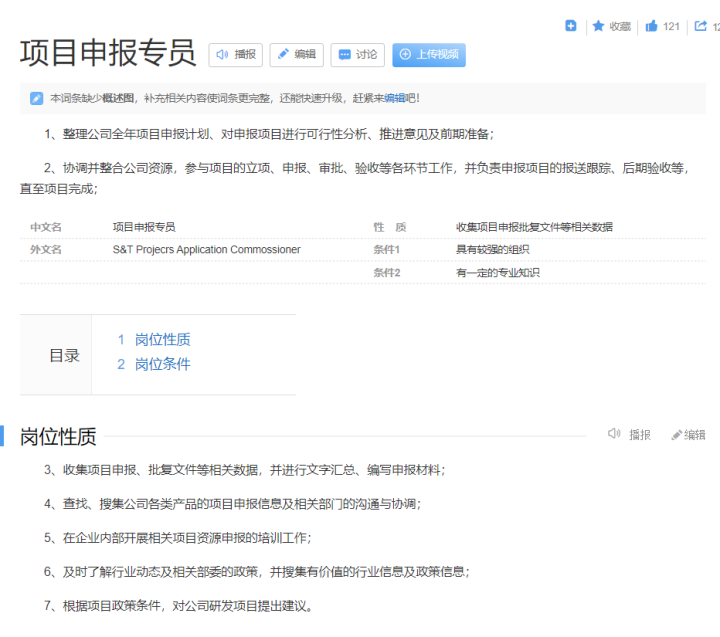Click the 外文名 label in info table
Screen dimensions: 720x637
[x=46, y=249]
